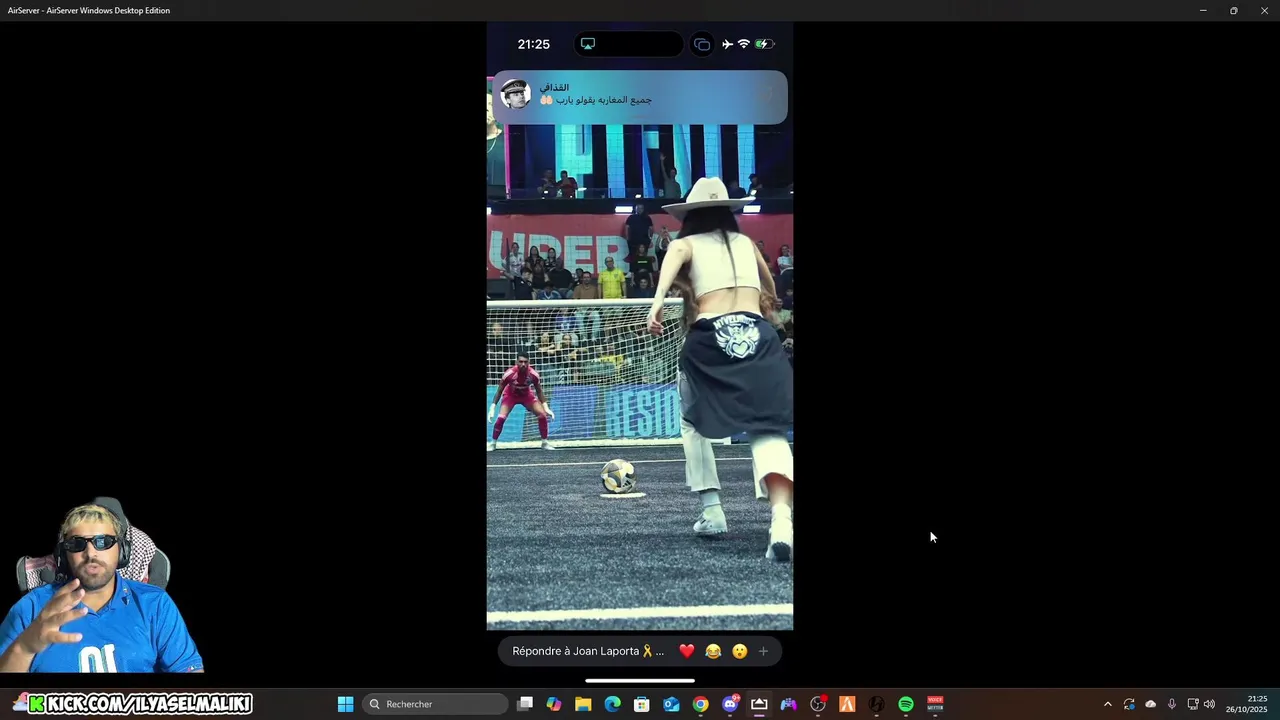Image resolution: width=1280 pixels, height=720 pixels.
Task: Tap the laughing reaction emoji
Action: (x=713, y=651)
